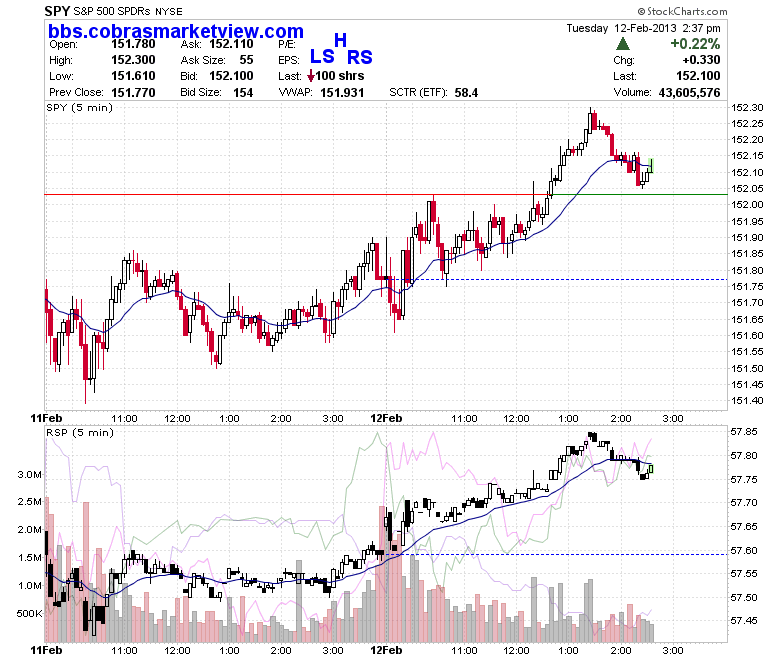The width and height of the screenshot is (780, 659).
Task: Click the 152.30 price axis label
Action: [x=747, y=107]
